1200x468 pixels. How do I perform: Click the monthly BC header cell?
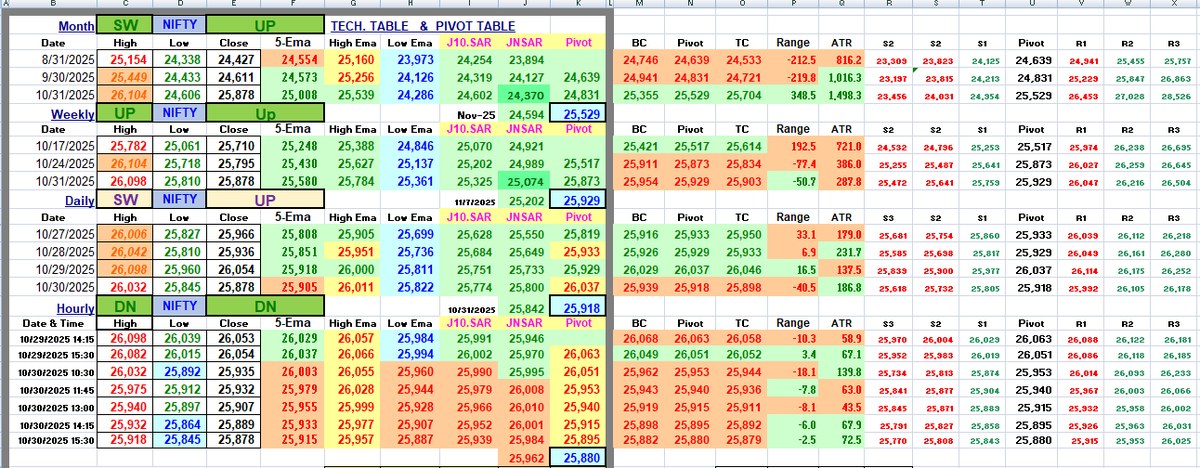(640, 44)
